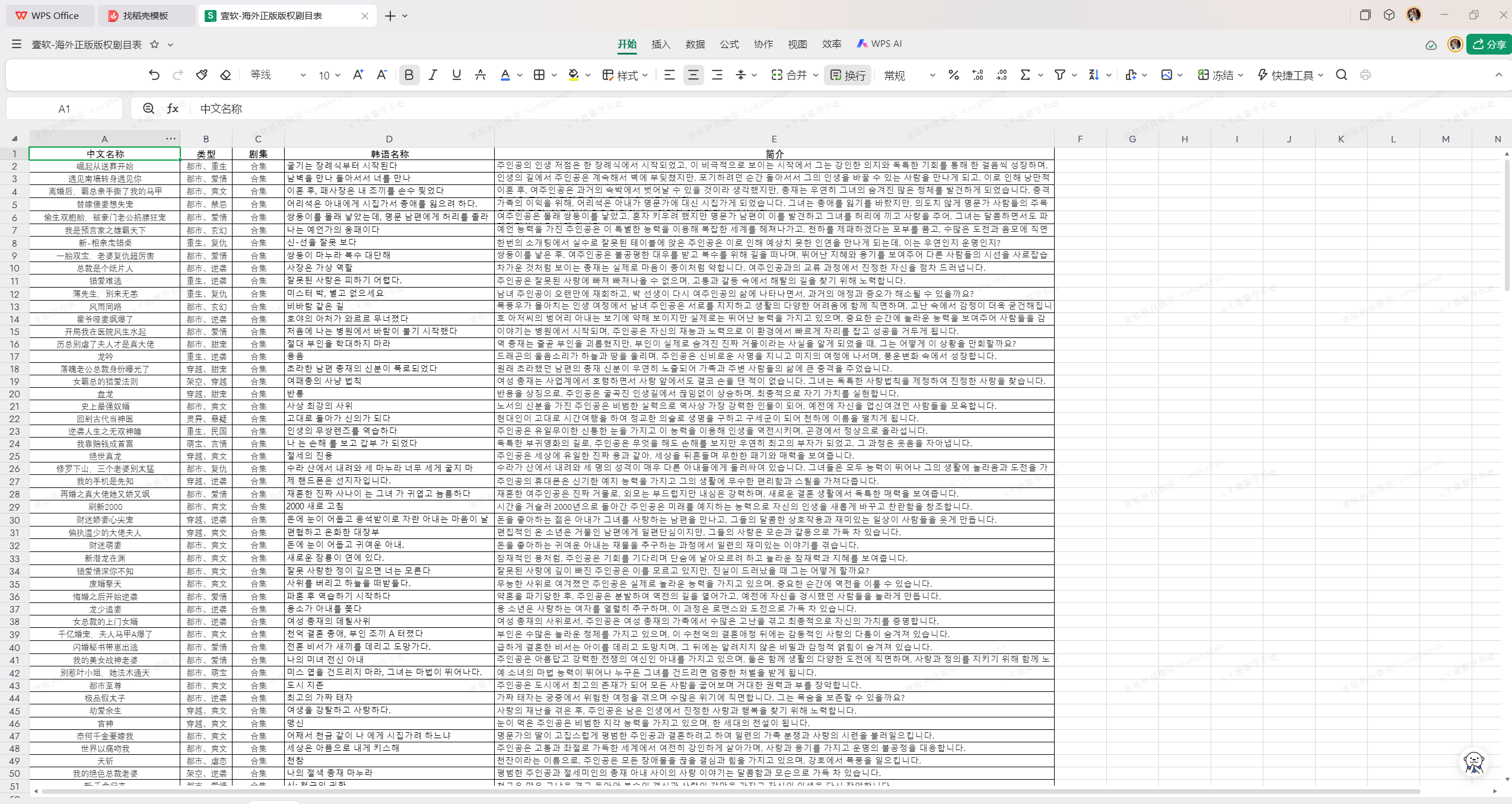The width and height of the screenshot is (1512, 804).
Task: Toggle the 换行 wrap text button
Action: (848, 75)
